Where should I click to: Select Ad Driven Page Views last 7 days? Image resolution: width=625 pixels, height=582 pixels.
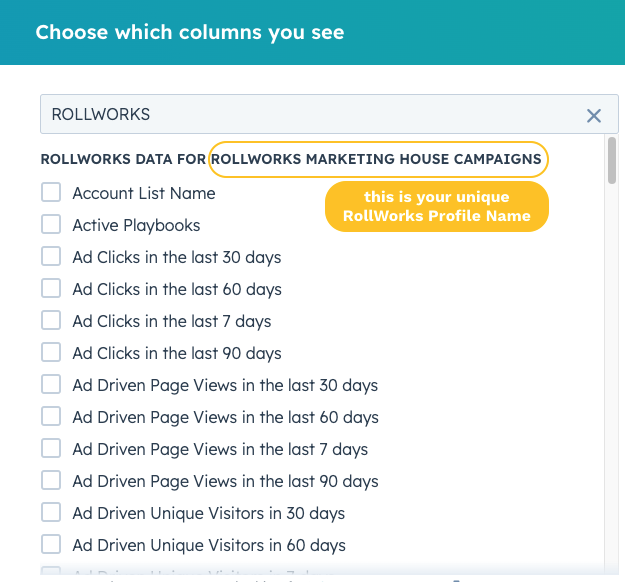[x=51, y=449]
